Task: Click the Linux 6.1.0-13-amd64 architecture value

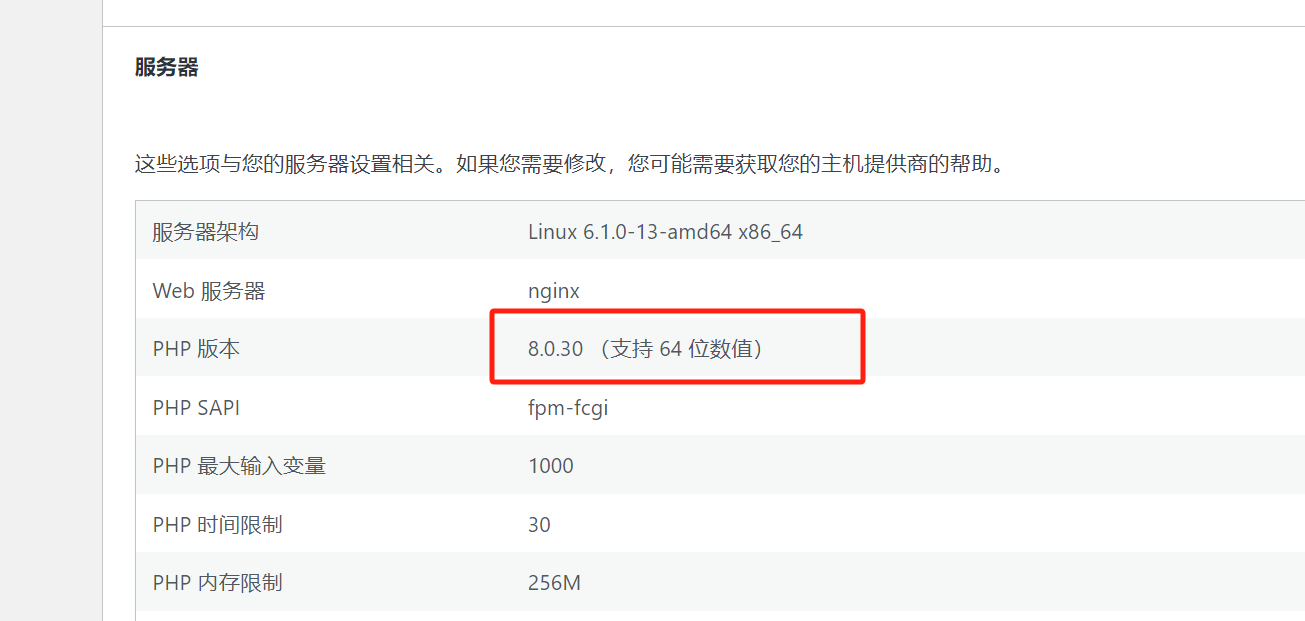Action: [x=630, y=232]
